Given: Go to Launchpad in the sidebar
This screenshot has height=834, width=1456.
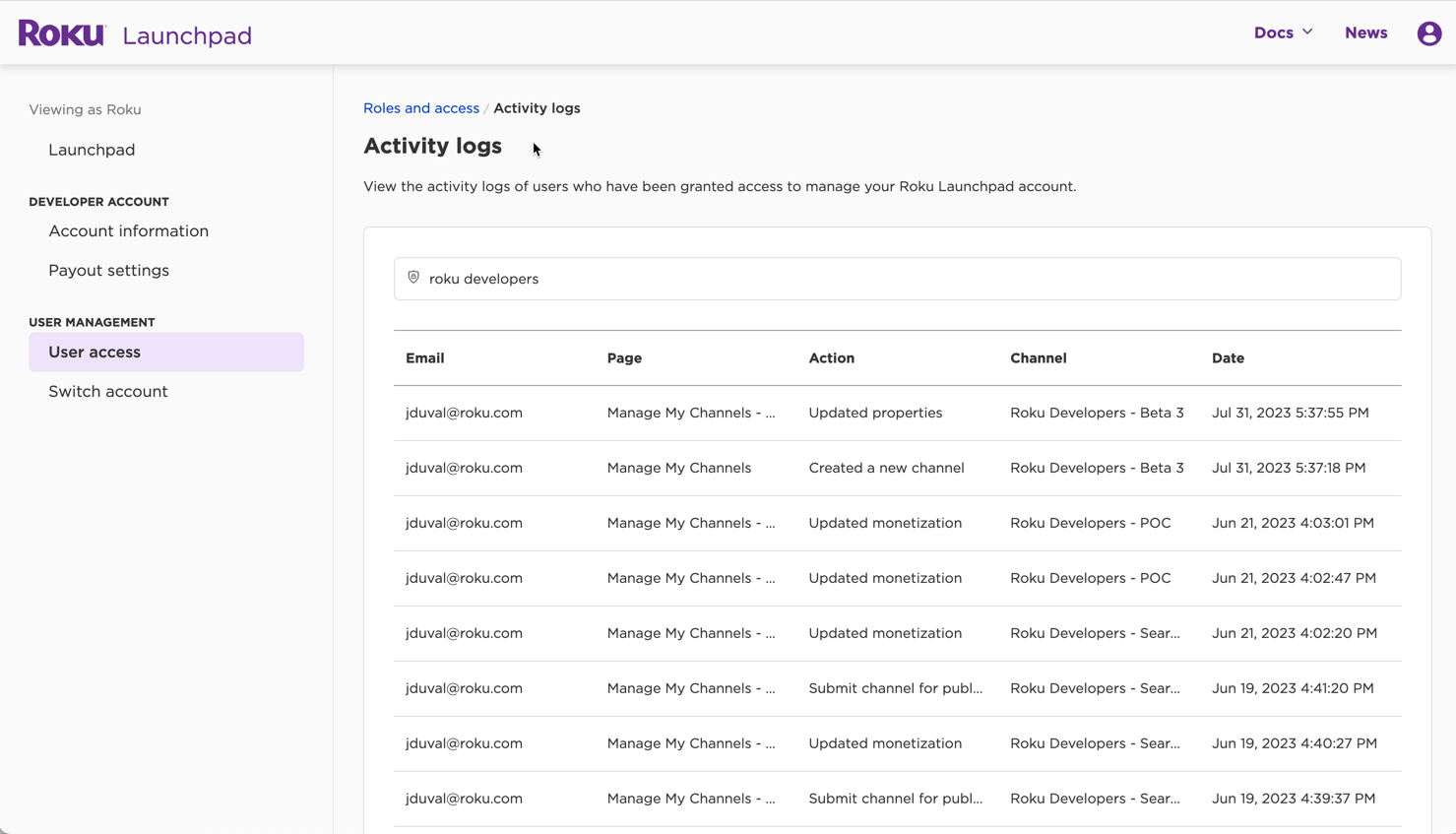Looking at the screenshot, I should [x=92, y=150].
